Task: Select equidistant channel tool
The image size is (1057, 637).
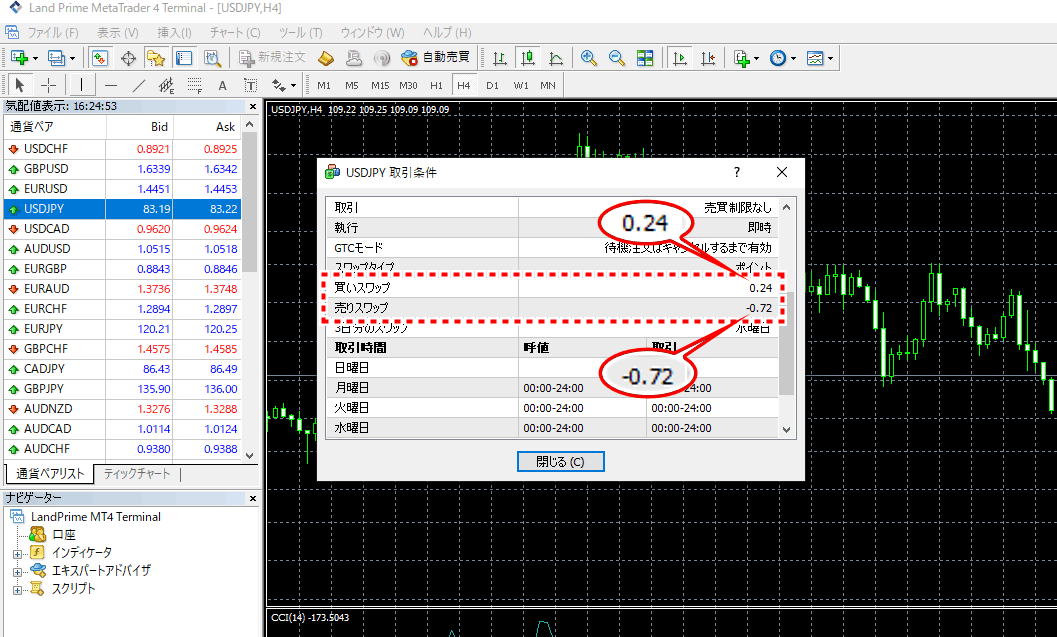Action: click(166, 85)
